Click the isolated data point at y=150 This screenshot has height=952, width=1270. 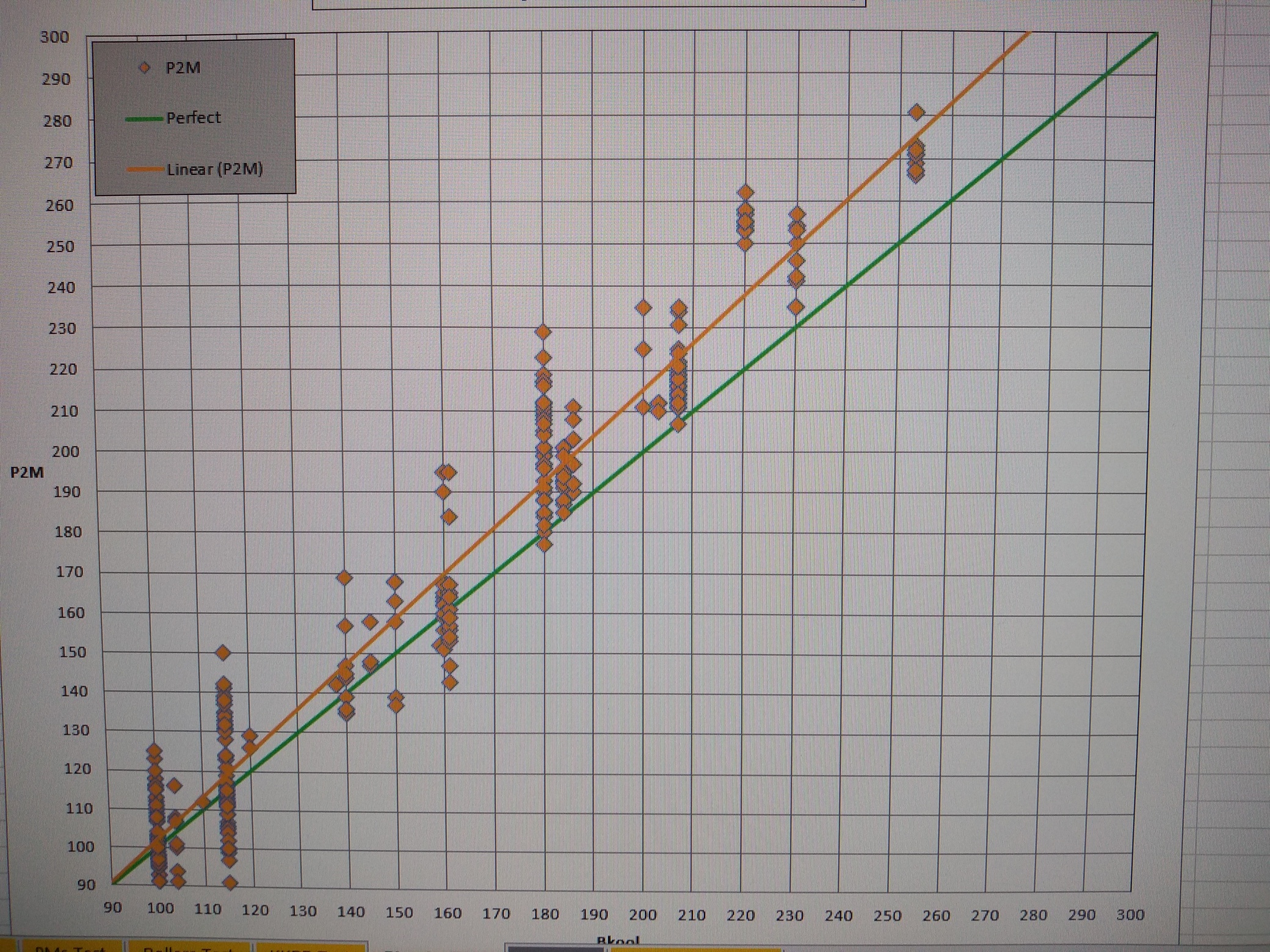coord(223,653)
